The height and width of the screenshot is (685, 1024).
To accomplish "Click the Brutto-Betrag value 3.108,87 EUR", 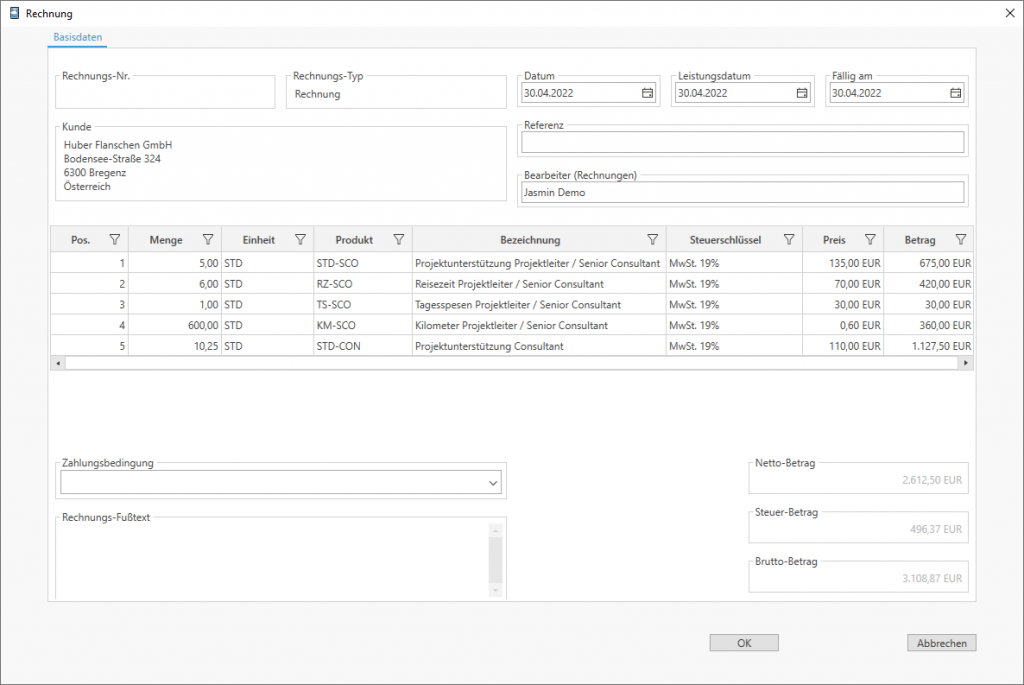I will [x=932, y=578].
